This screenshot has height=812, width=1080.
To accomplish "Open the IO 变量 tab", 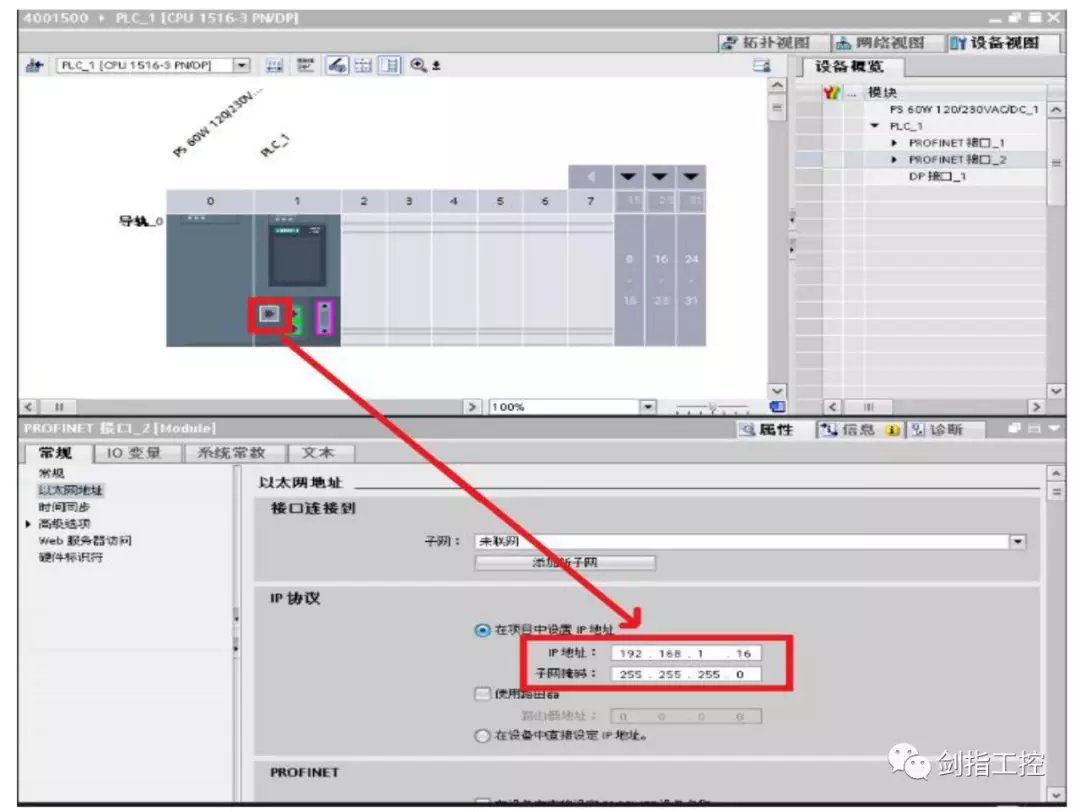I will tap(139, 453).
